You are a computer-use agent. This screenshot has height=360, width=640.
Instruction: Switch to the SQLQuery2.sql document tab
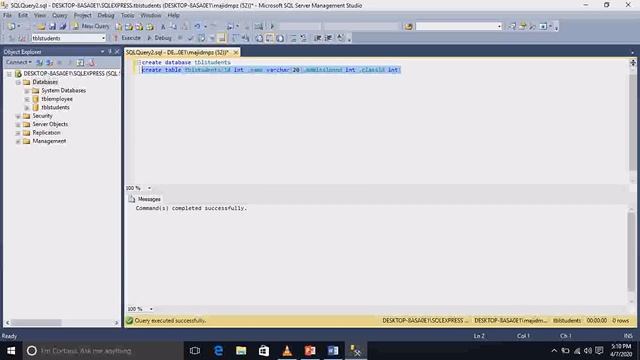click(x=177, y=53)
